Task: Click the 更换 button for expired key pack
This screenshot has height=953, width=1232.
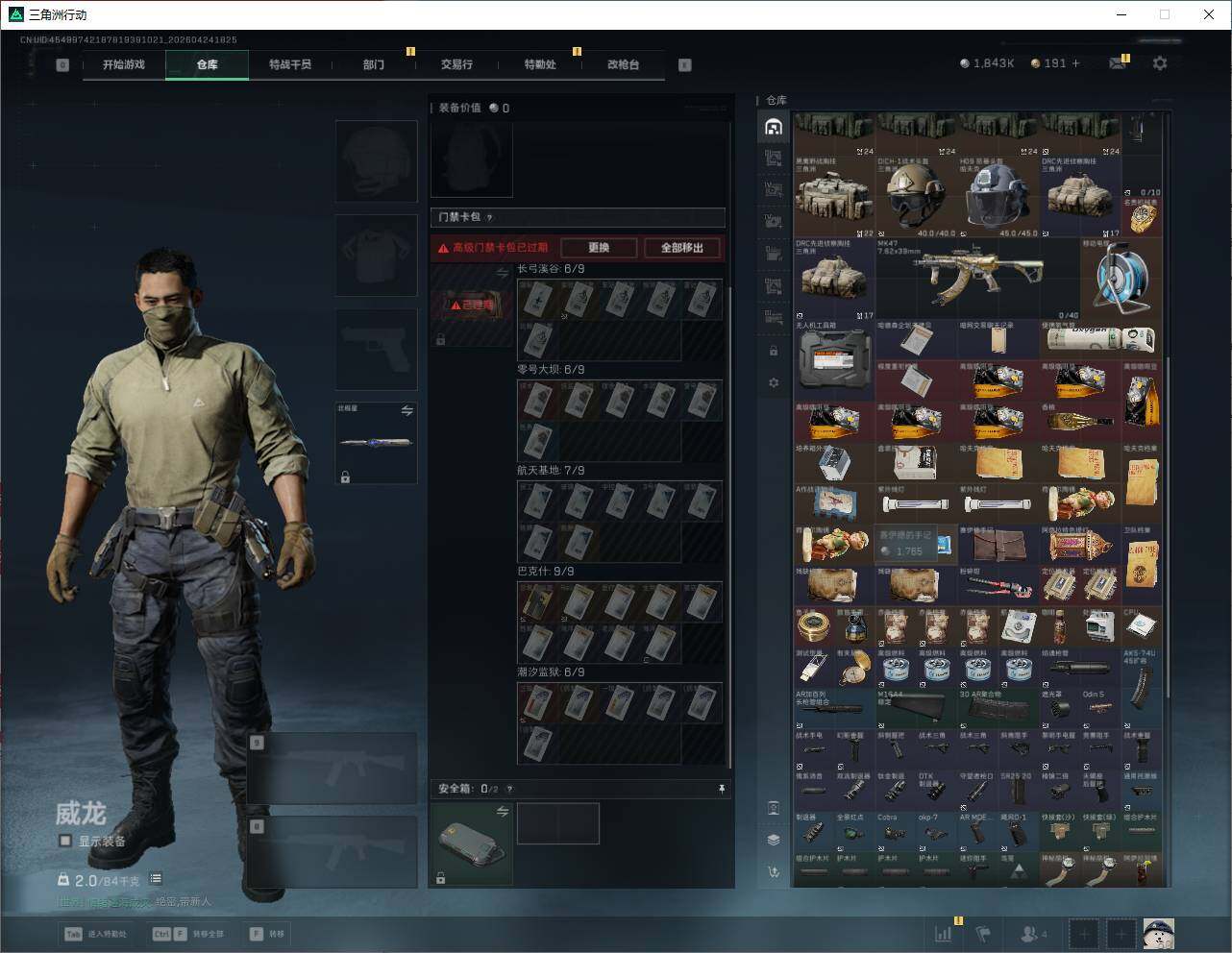Action: (x=599, y=248)
